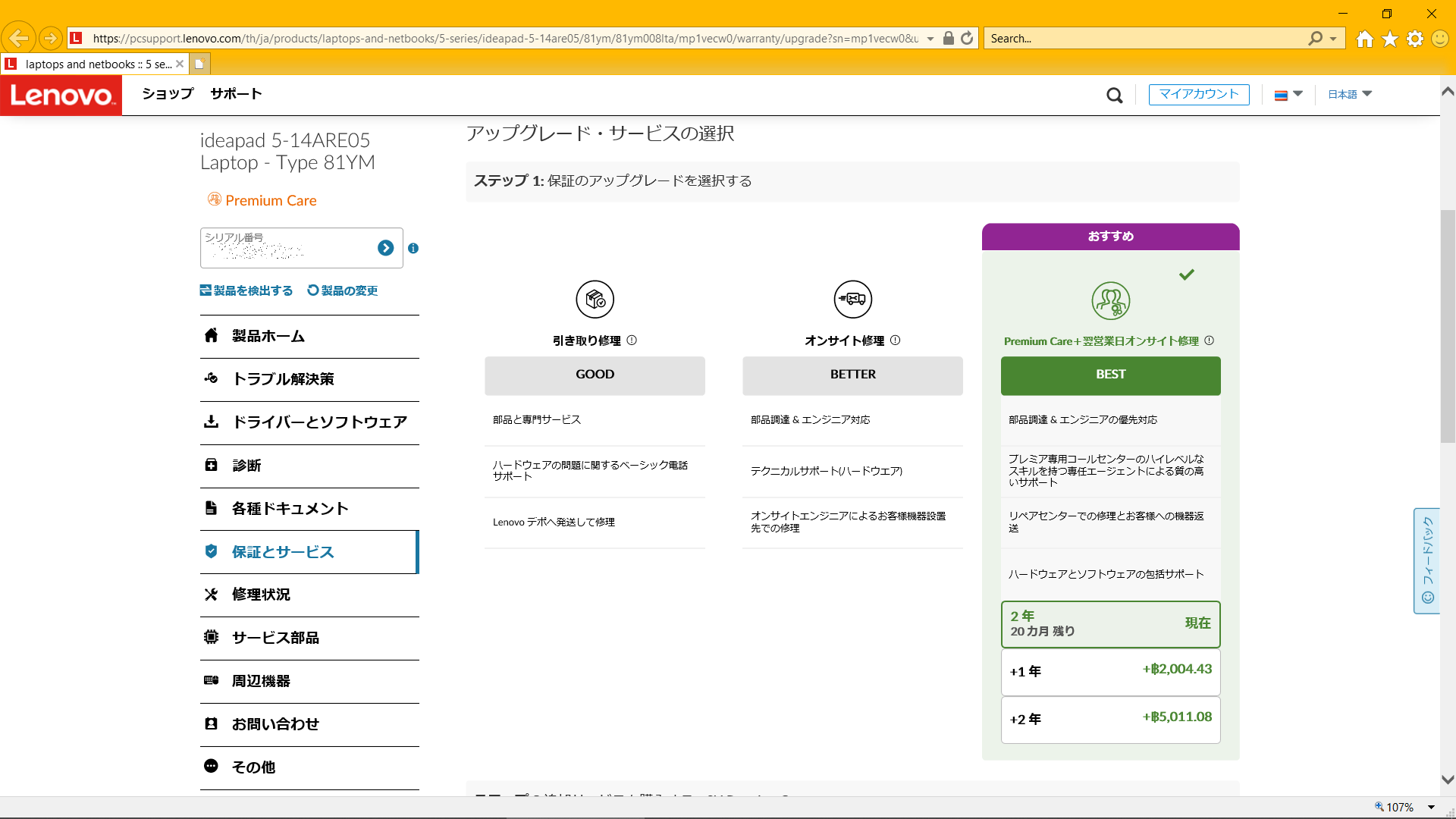Open 修理状況 in sidebar

309,595
